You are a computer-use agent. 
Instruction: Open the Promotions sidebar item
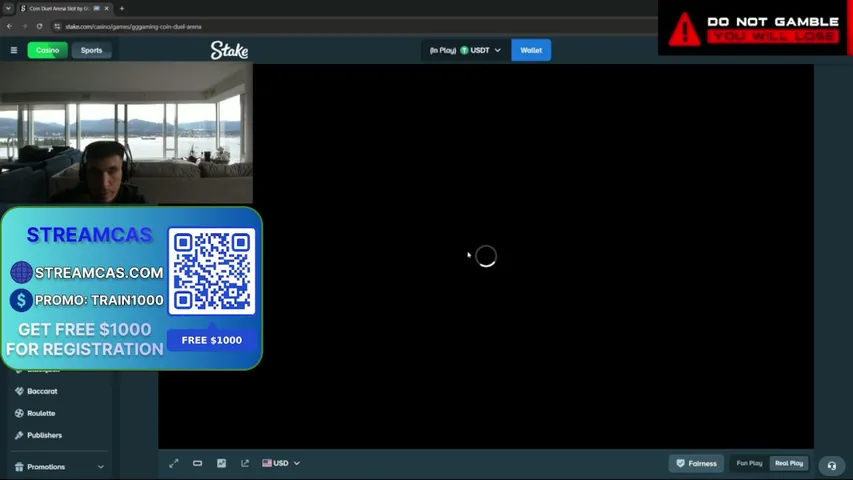click(46, 467)
